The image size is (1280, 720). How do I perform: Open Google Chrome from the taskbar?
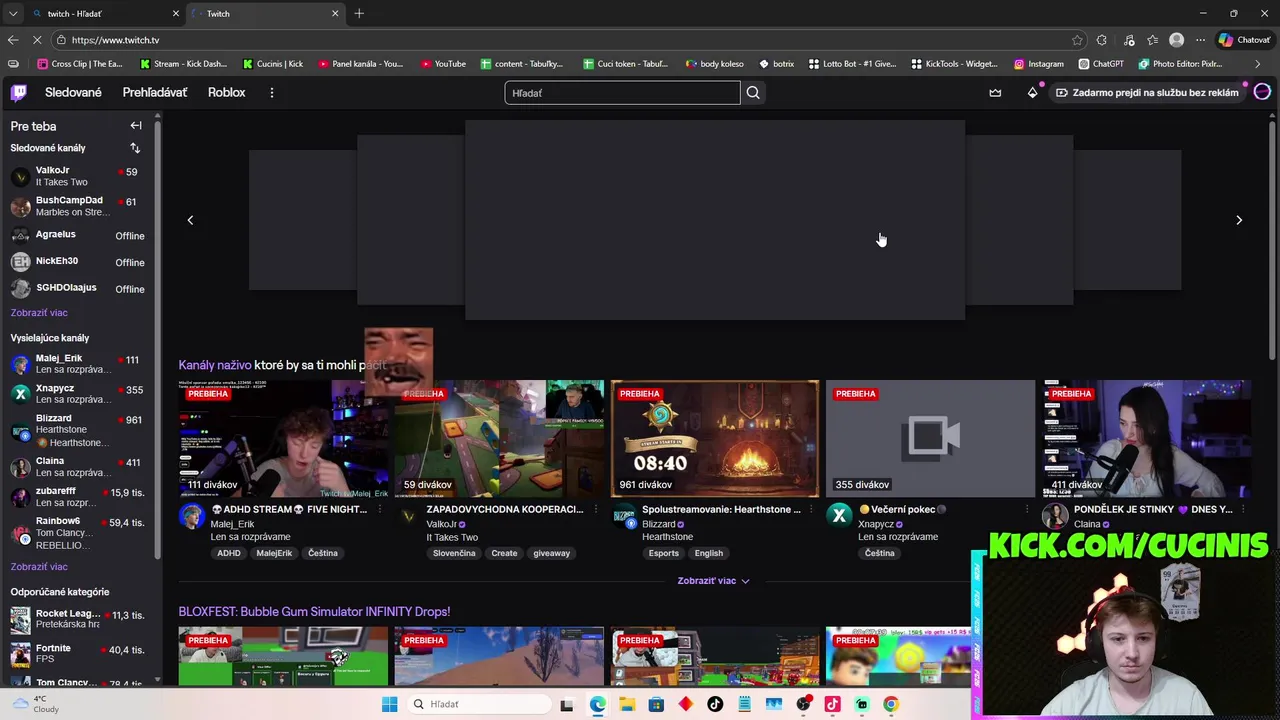click(x=891, y=704)
